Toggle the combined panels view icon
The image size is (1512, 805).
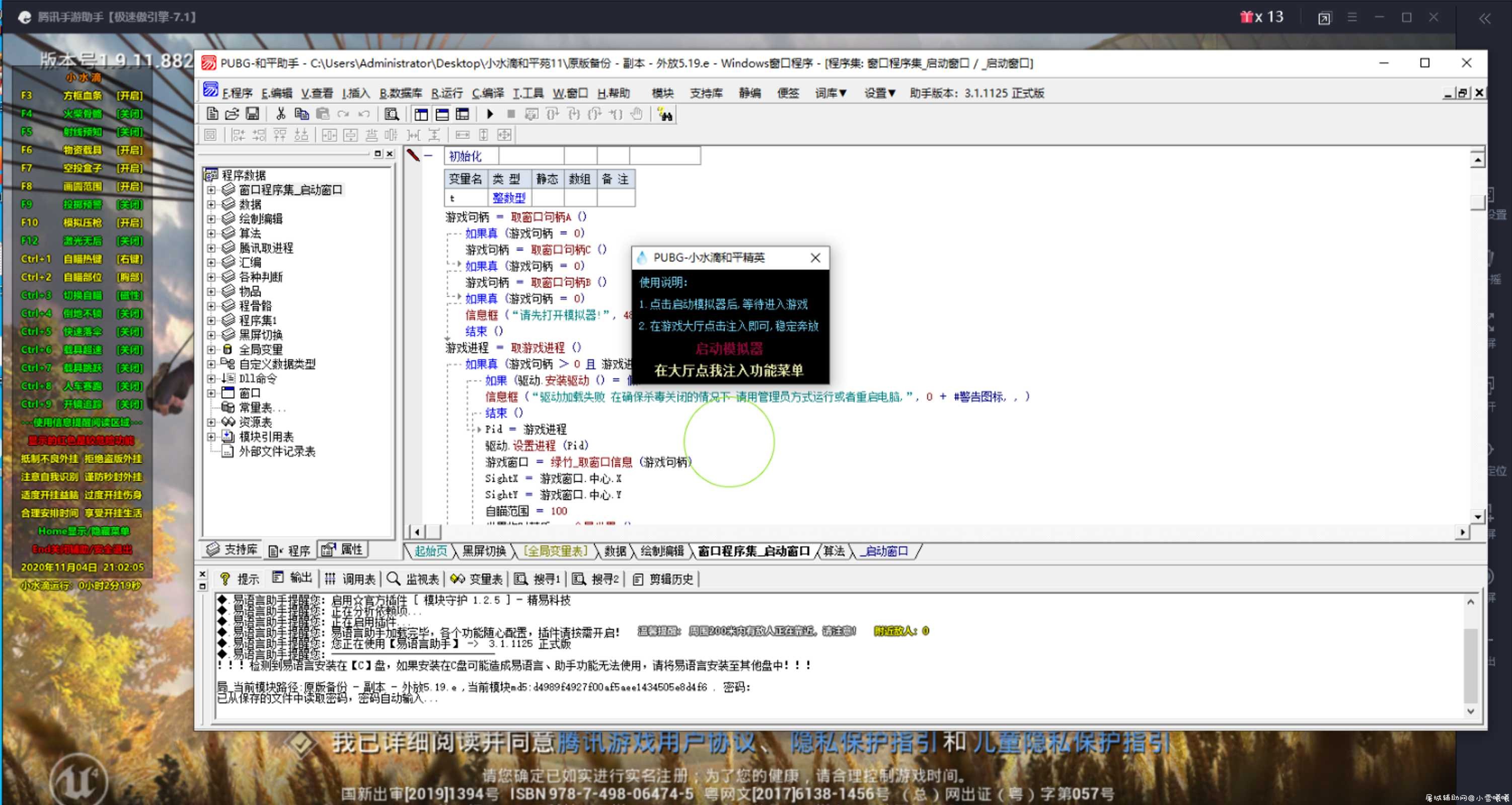463,114
